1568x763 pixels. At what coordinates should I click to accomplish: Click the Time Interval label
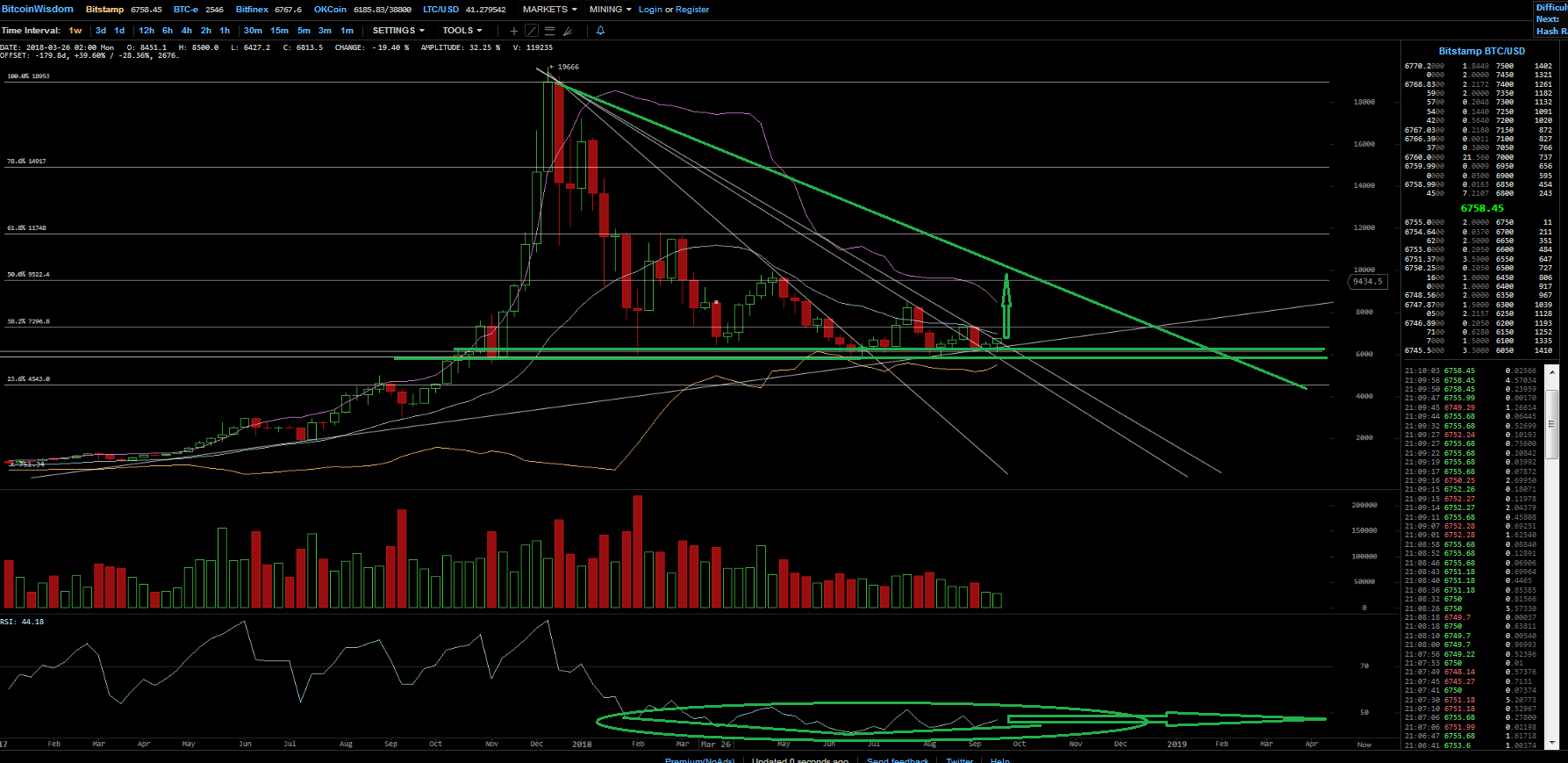[31, 31]
